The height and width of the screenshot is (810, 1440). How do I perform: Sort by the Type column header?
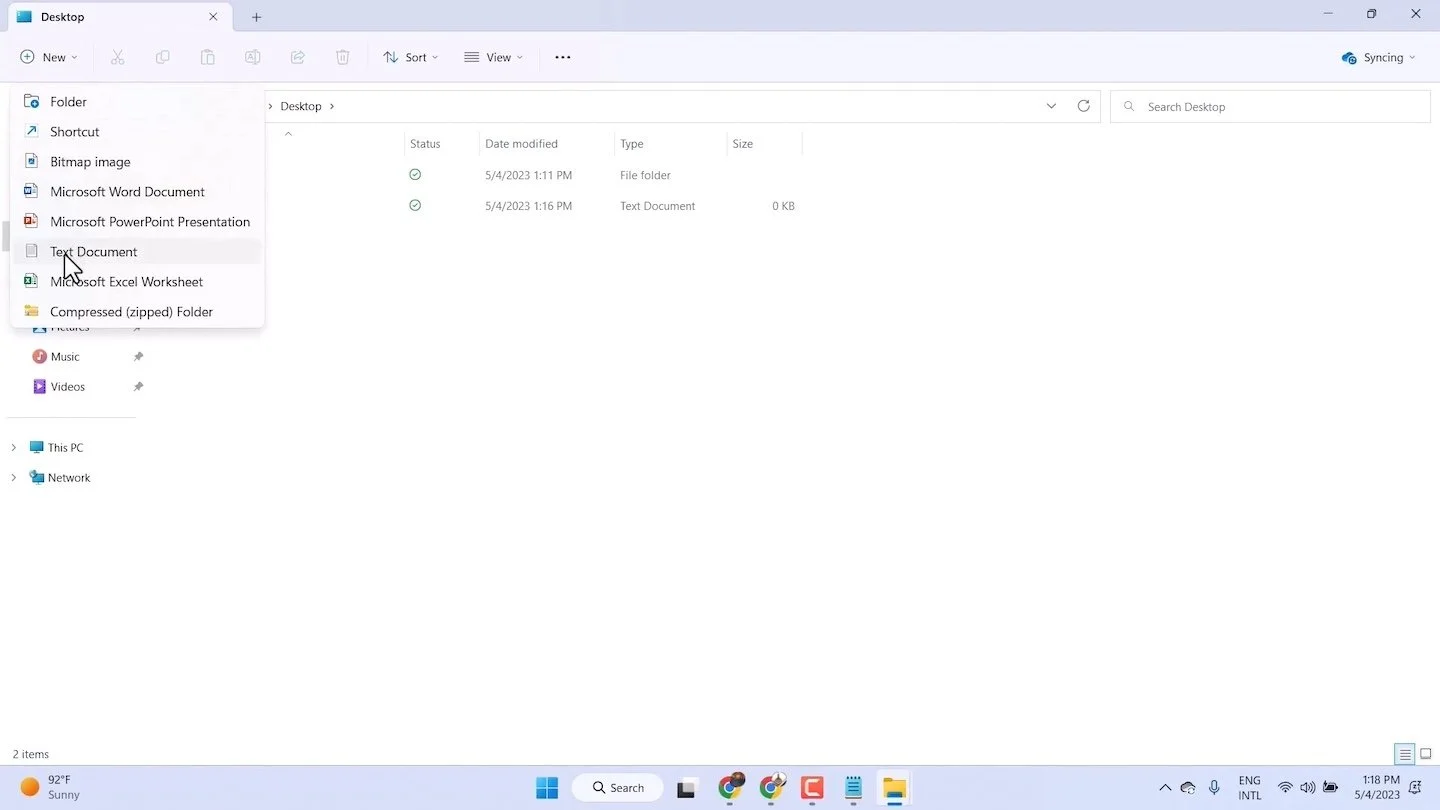(x=670, y=144)
